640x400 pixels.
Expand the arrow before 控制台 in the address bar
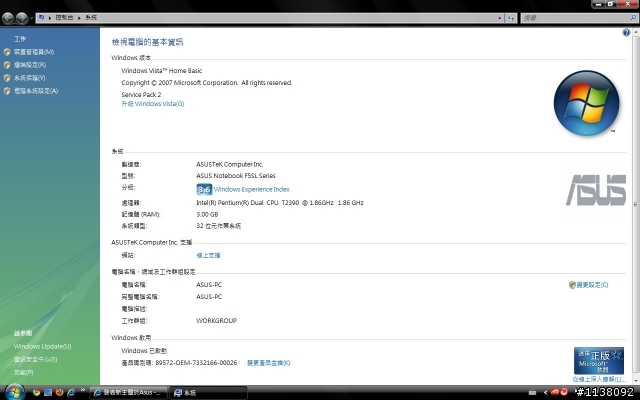50,18
